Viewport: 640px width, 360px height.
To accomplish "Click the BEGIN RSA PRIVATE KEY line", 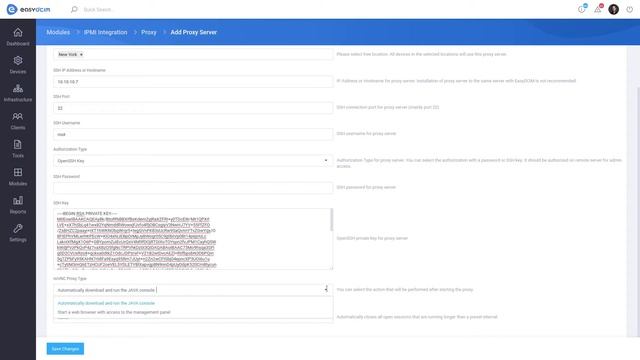I will (x=87, y=213).
